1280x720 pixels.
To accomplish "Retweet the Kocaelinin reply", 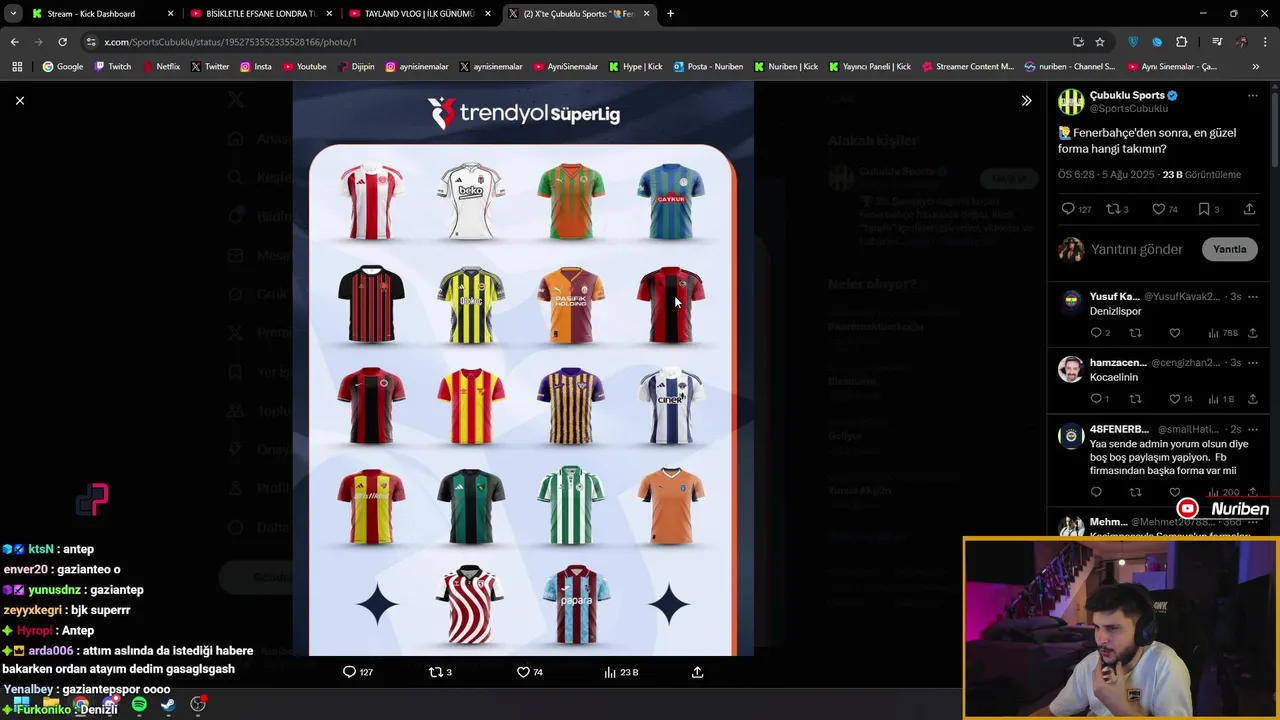I will click(1135, 399).
